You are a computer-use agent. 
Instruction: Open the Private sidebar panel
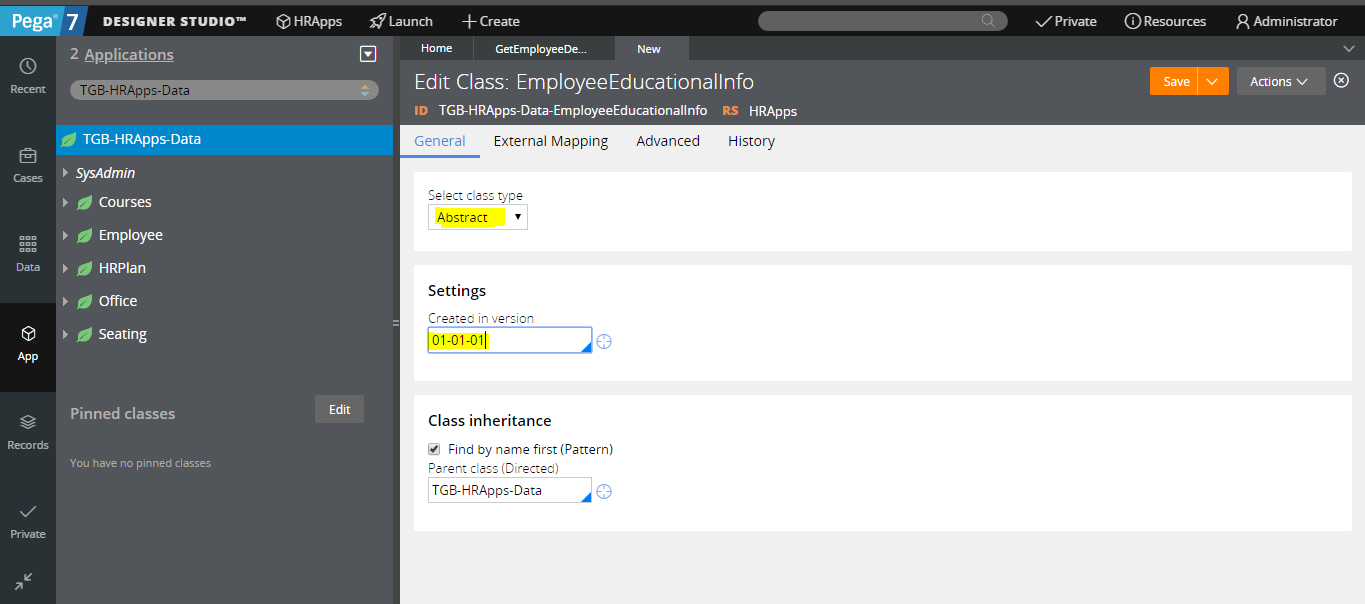[28, 521]
